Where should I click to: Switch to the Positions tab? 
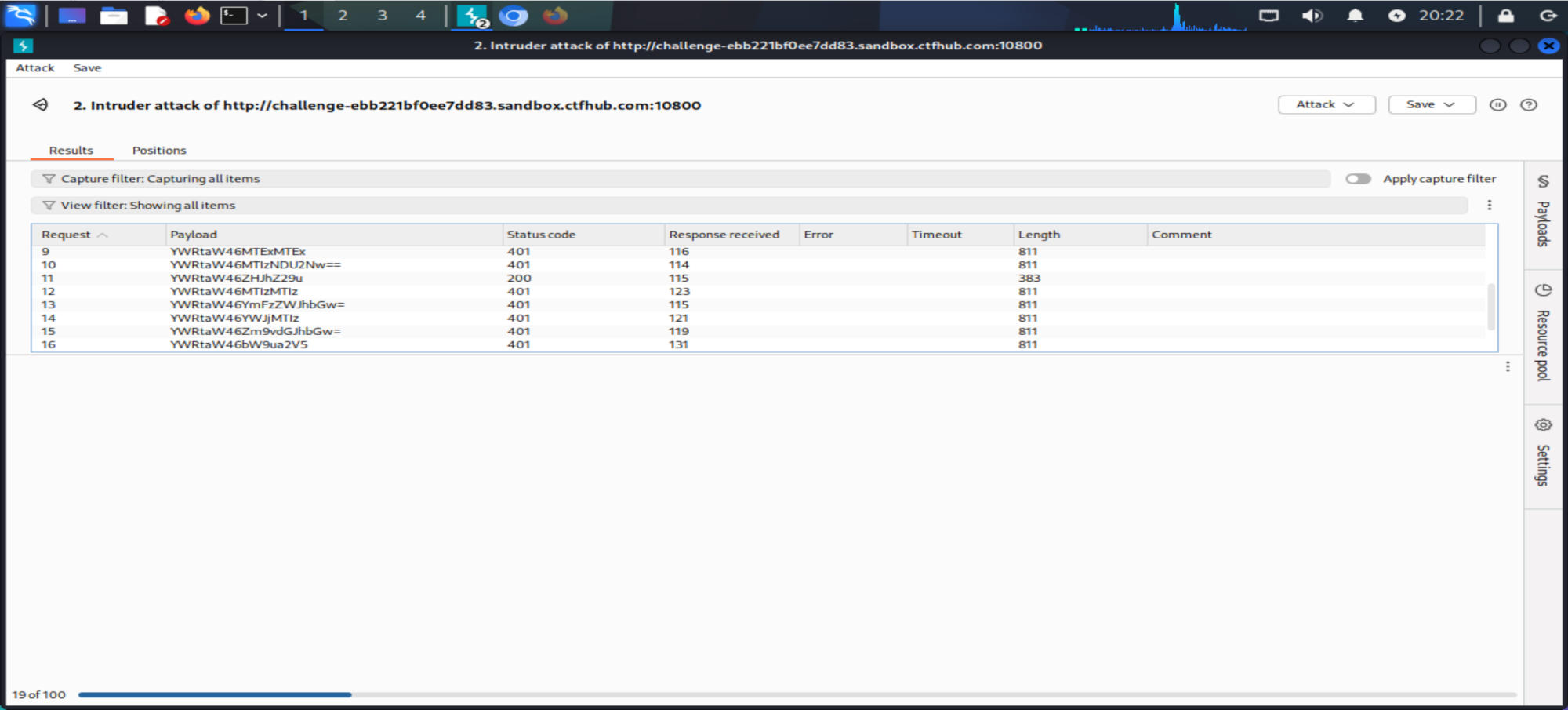pyautogui.click(x=159, y=151)
